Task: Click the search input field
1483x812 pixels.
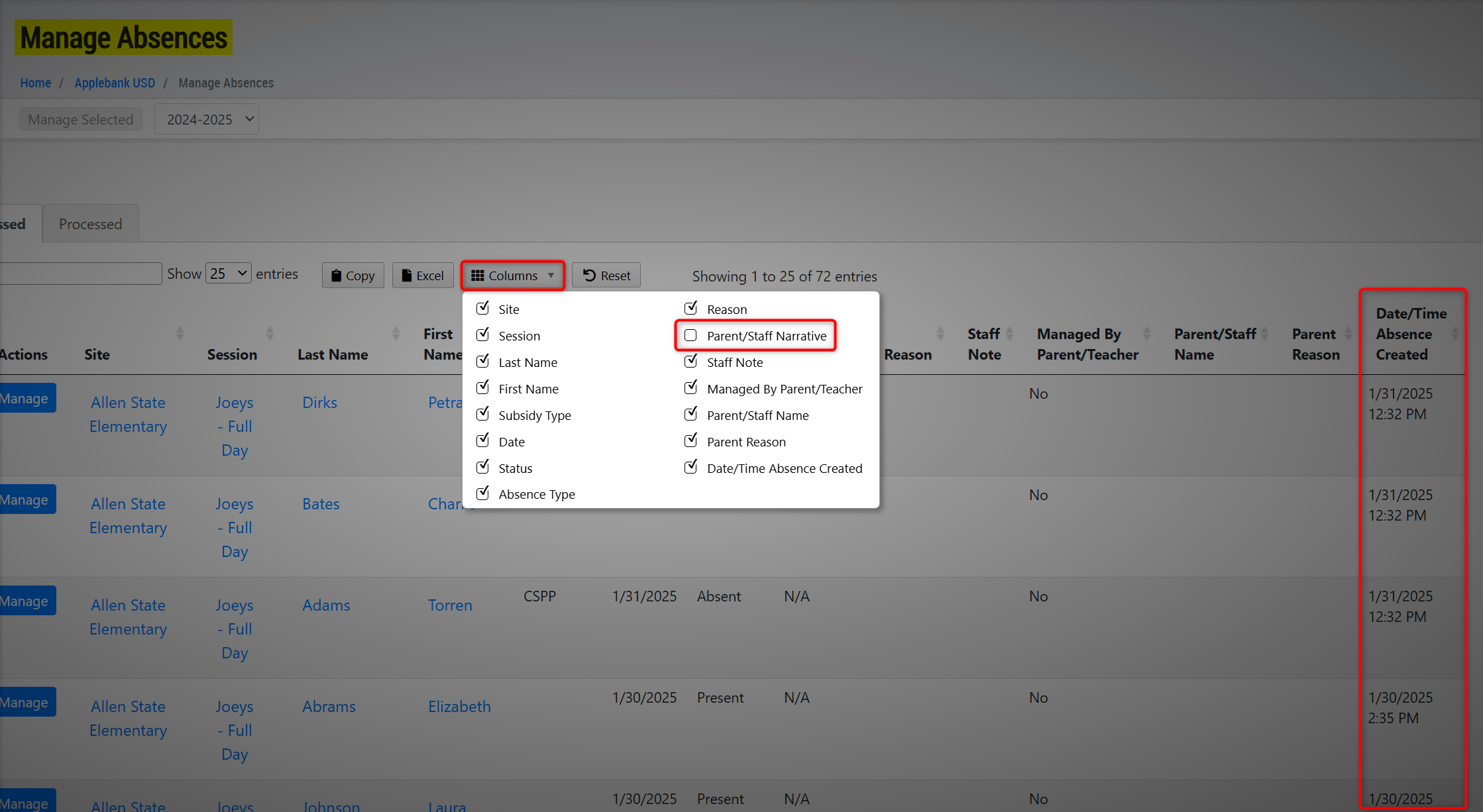Action: pyautogui.click(x=80, y=274)
